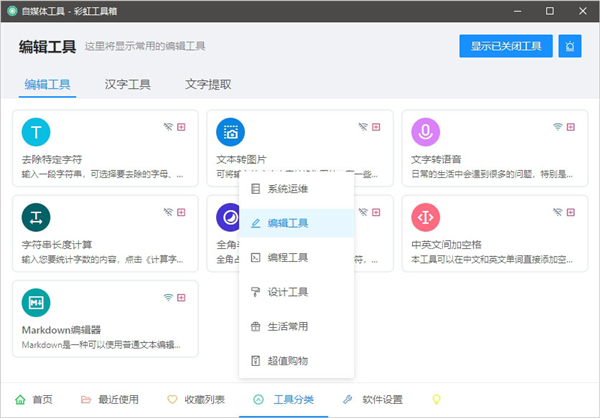The height and width of the screenshot is (418, 600).
Task: Open the Markdown编辑器 icon
Action: (36, 302)
